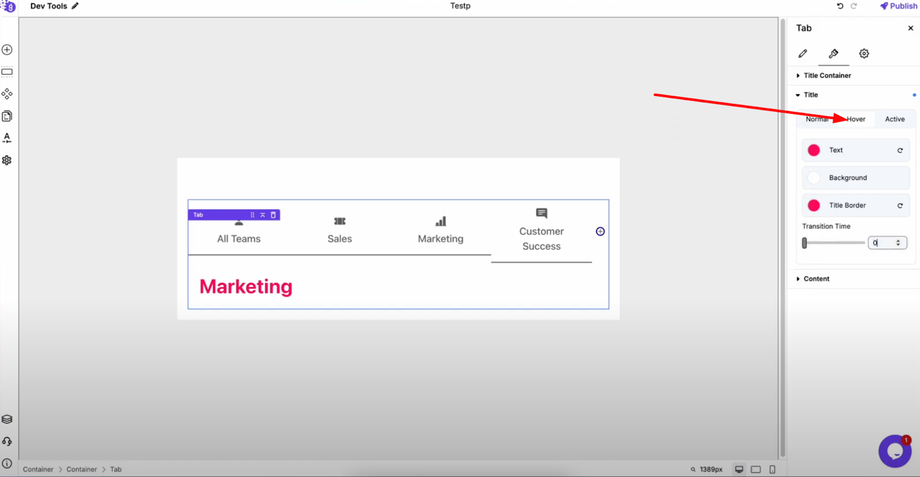
Task: Click the undo arrow in top bar
Action: tap(840, 6)
